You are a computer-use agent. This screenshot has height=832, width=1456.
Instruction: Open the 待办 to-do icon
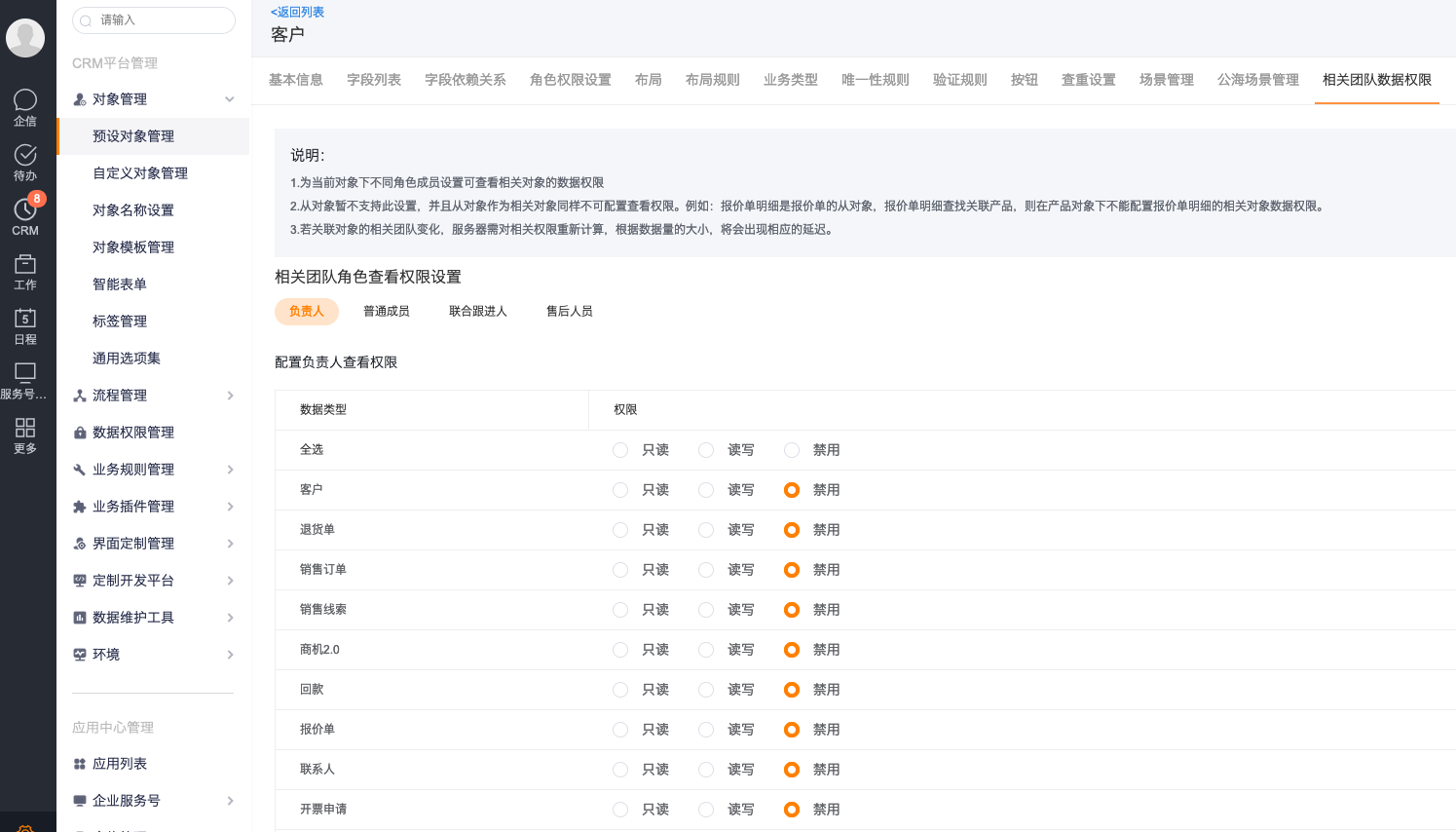tap(25, 155)
